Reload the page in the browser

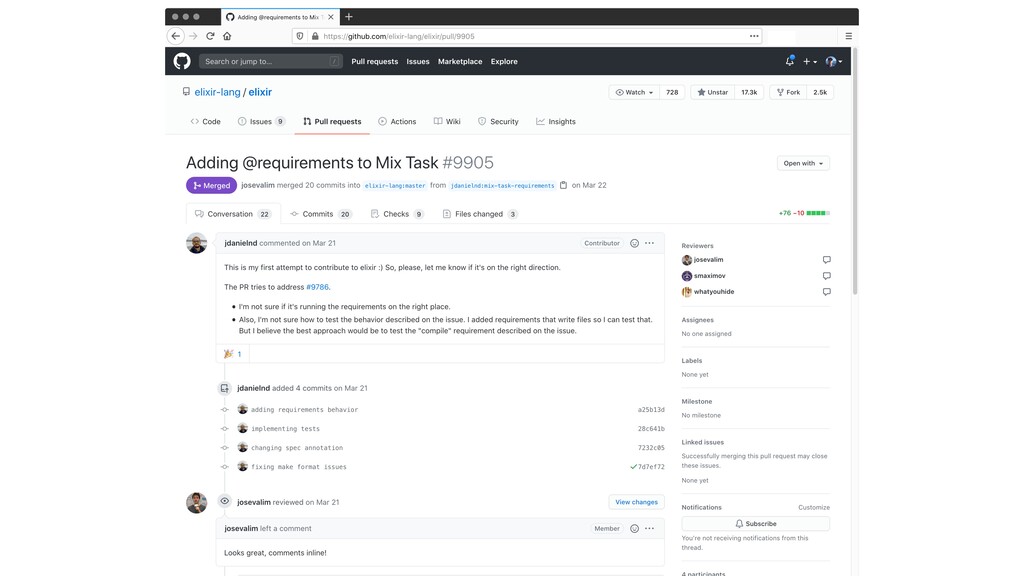(x=210, y=36)
